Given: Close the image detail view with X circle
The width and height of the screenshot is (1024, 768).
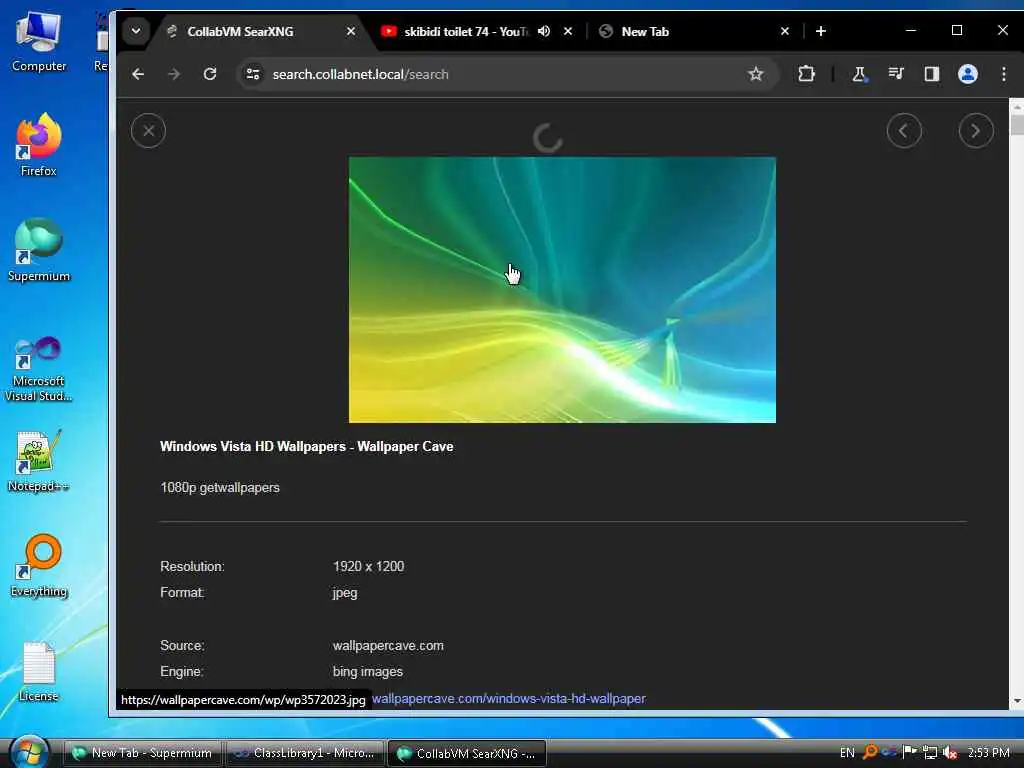Looking at the screenshot, I should pos(148,131).
